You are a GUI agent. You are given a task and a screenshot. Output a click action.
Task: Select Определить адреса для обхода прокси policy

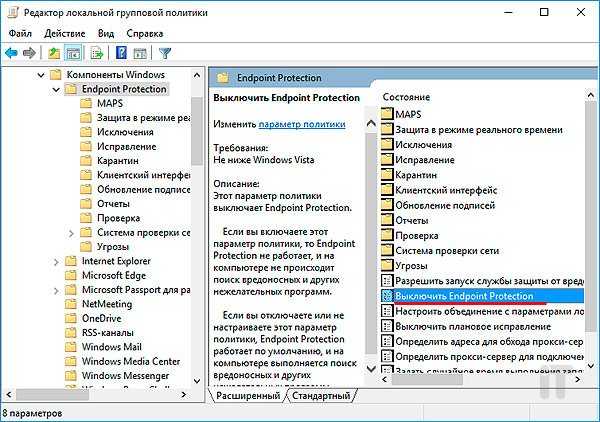482,341
